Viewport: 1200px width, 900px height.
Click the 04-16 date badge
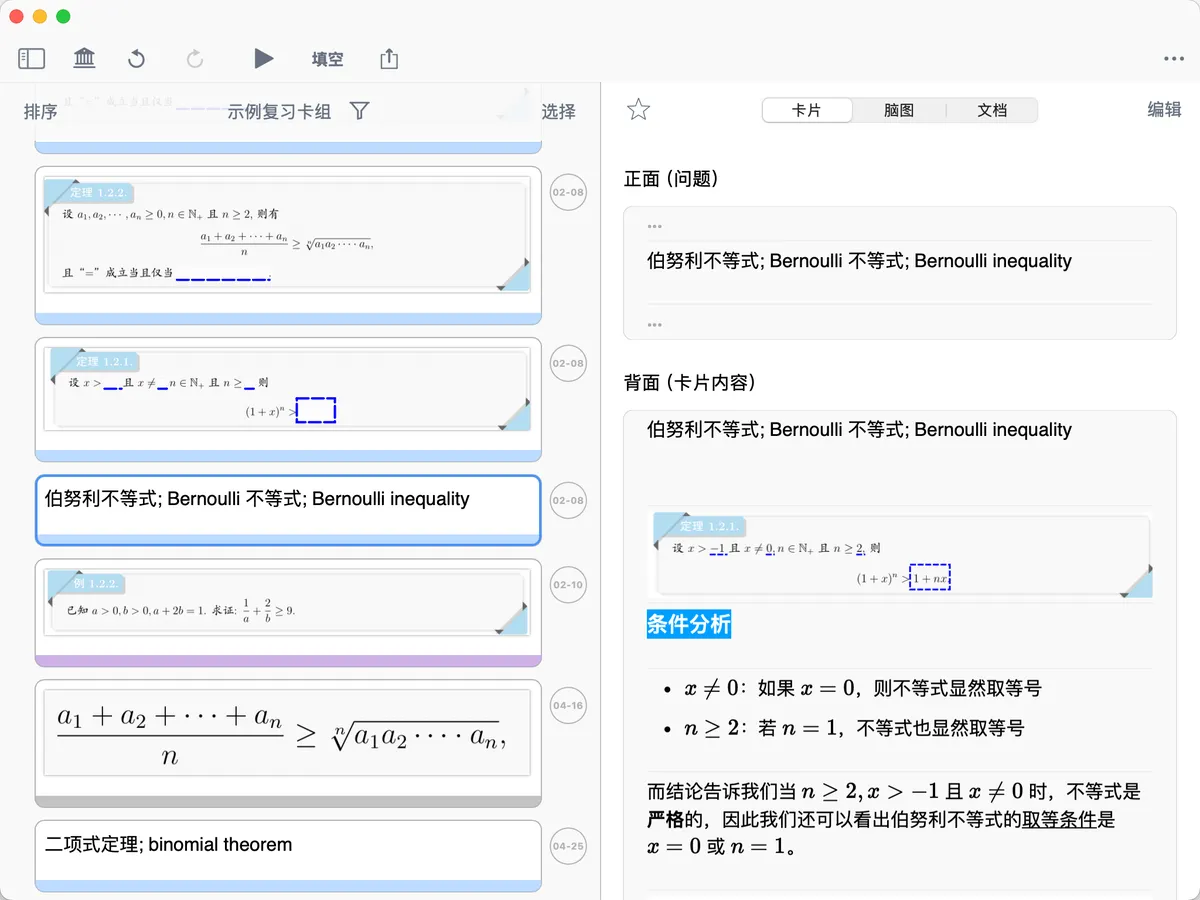568,705
